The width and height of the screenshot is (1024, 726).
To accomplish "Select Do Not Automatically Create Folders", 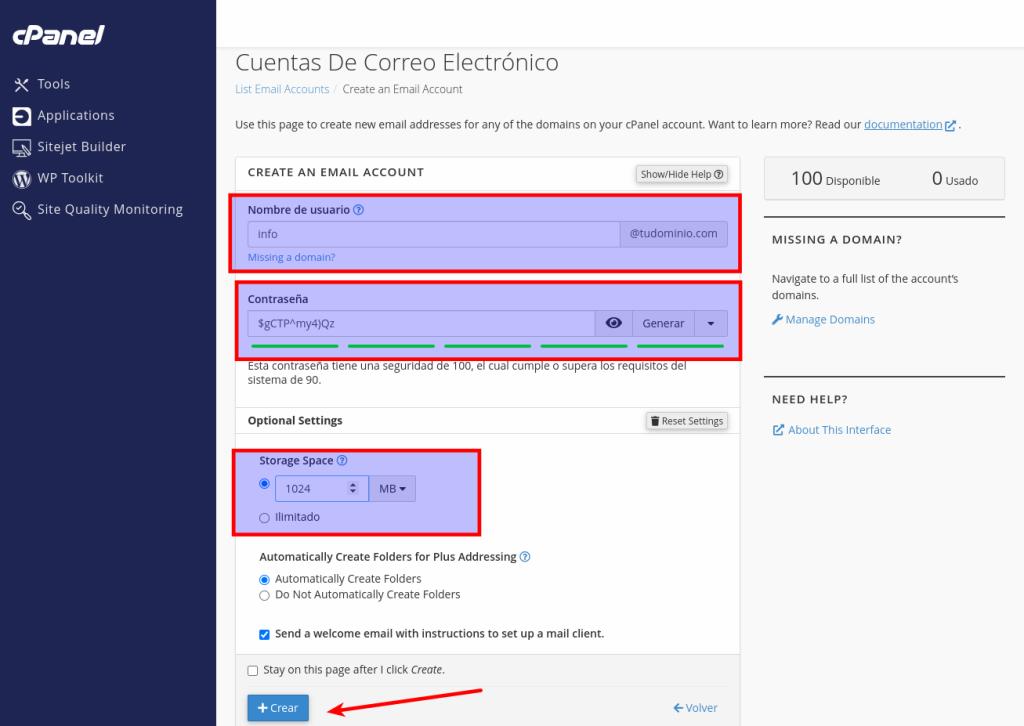I will 264,595.
